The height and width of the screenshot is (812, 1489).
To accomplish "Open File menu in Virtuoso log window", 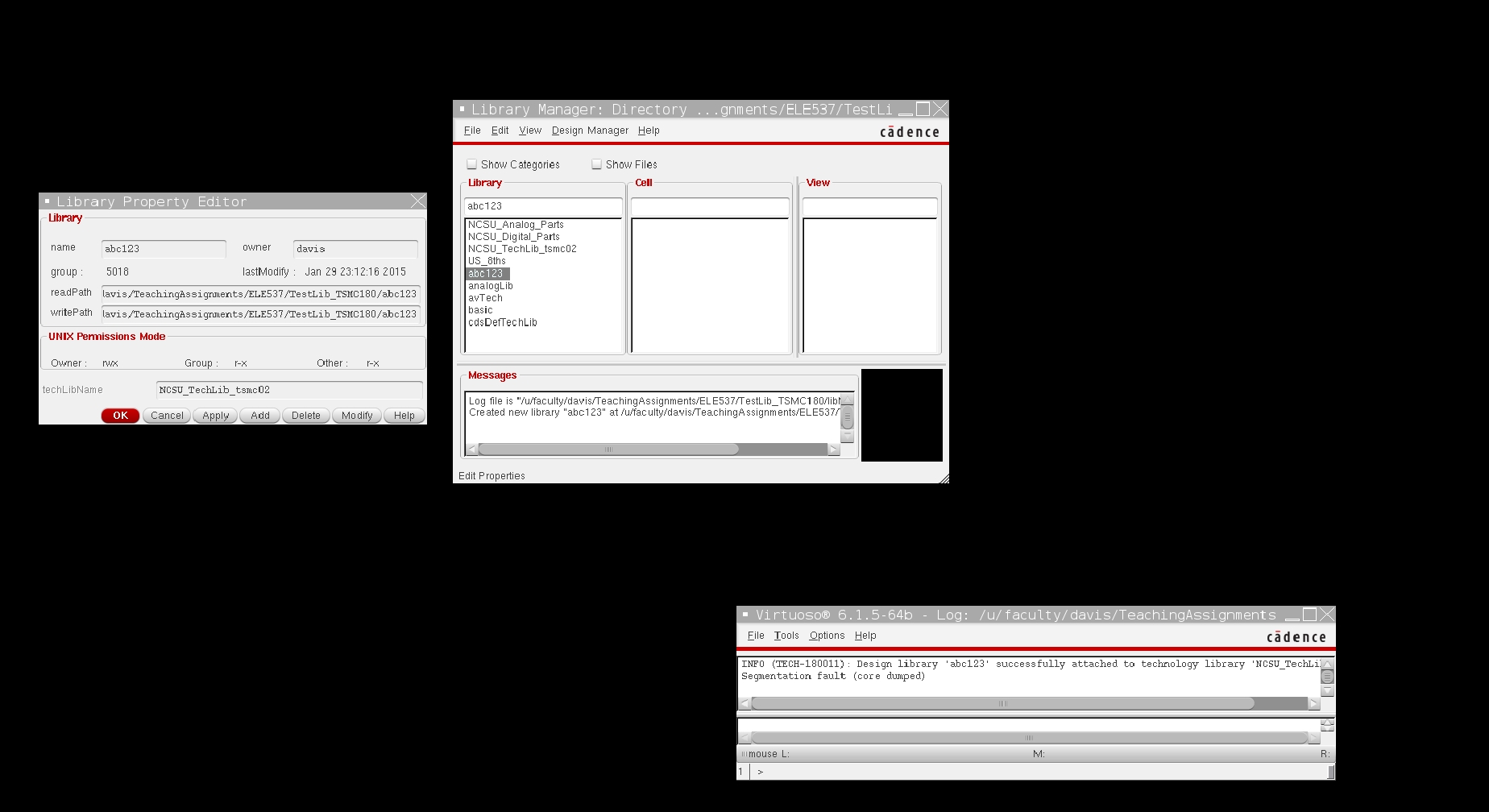I will (756, 636).
